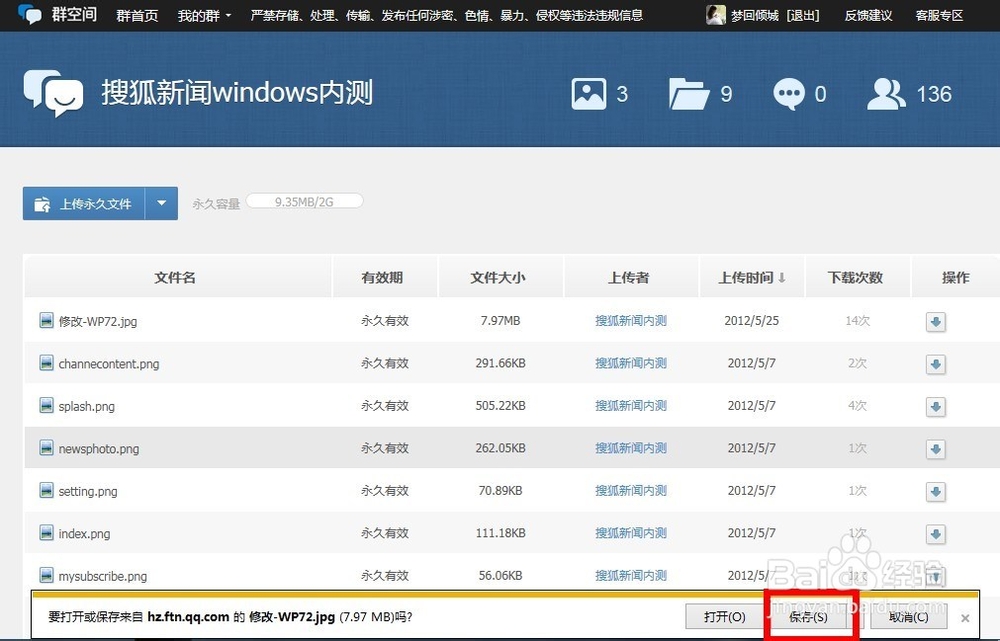This screenshot has height=641, width=1000.
Task: Toggle the 上传时间 column sort order
Action: (751, 277)
